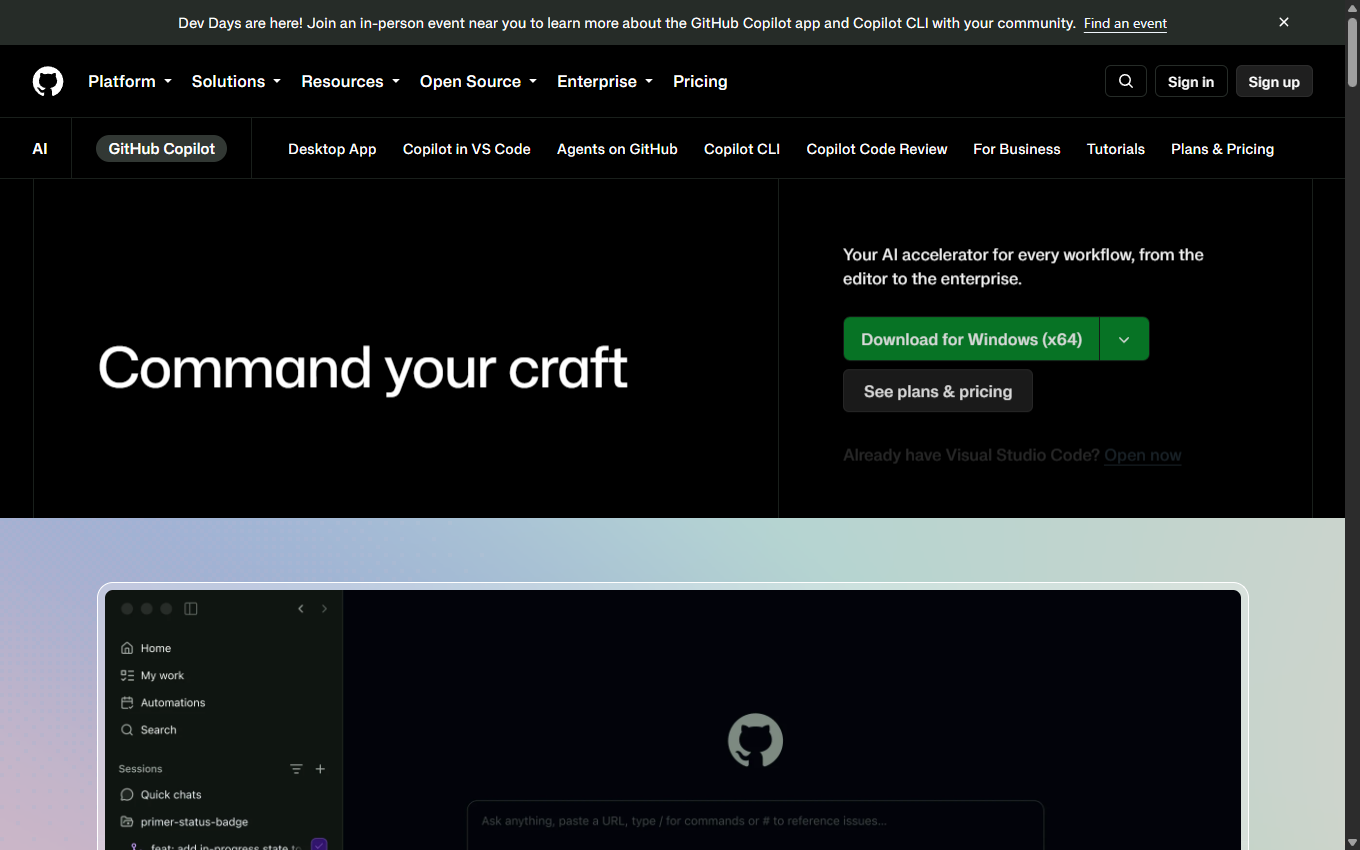
Task: Open Agents on GitHub
Action: click(617, 149)
